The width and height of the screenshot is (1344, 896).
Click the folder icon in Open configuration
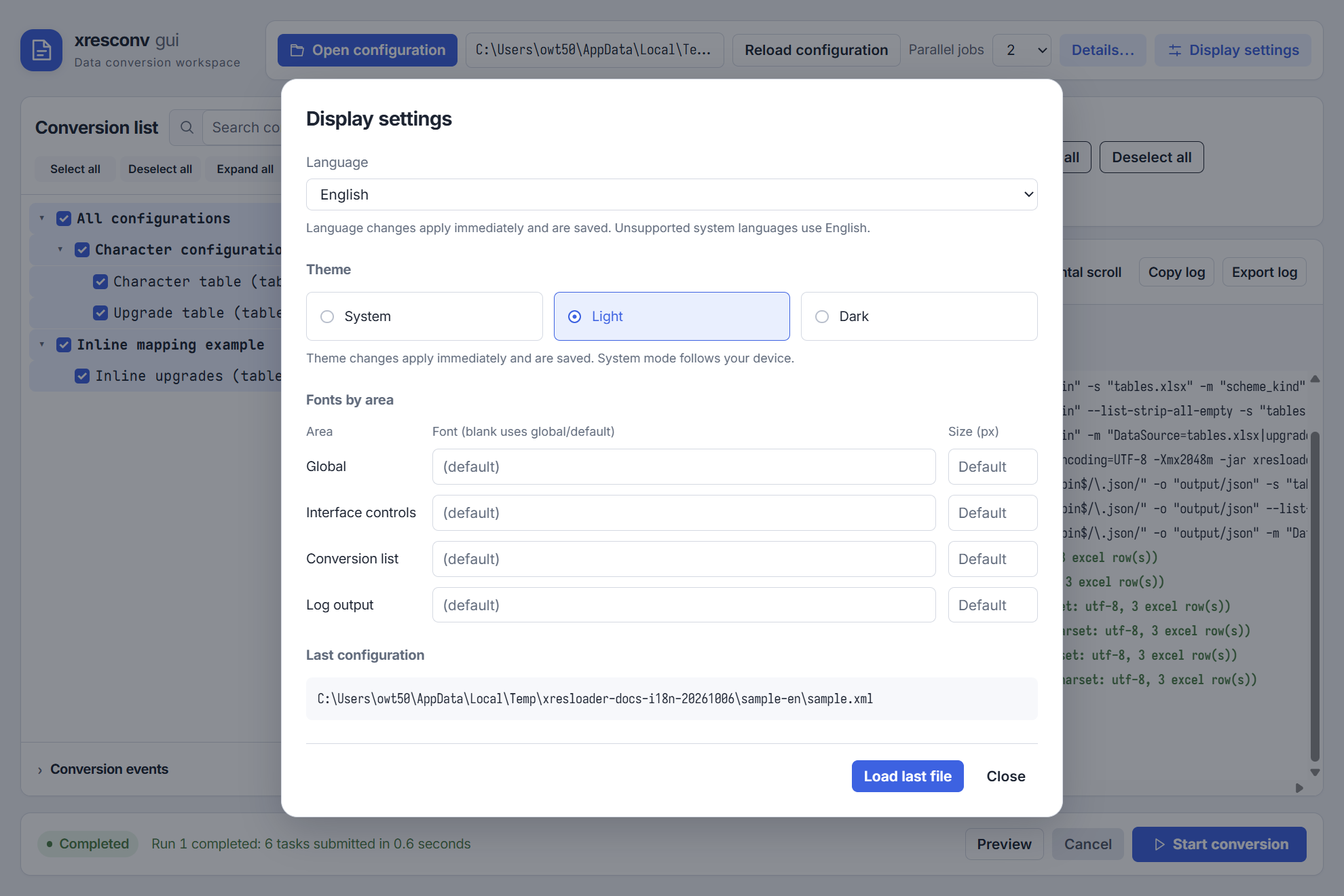(x=297, y=50)
